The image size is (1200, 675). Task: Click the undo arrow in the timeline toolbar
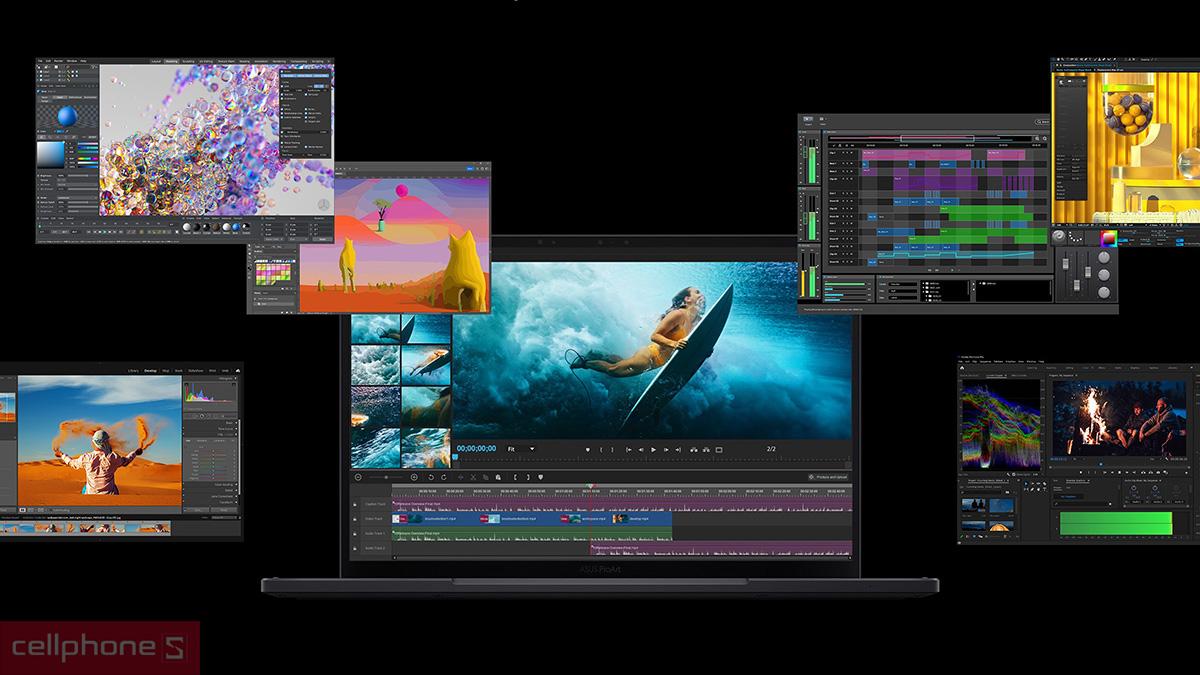point(431,477)
